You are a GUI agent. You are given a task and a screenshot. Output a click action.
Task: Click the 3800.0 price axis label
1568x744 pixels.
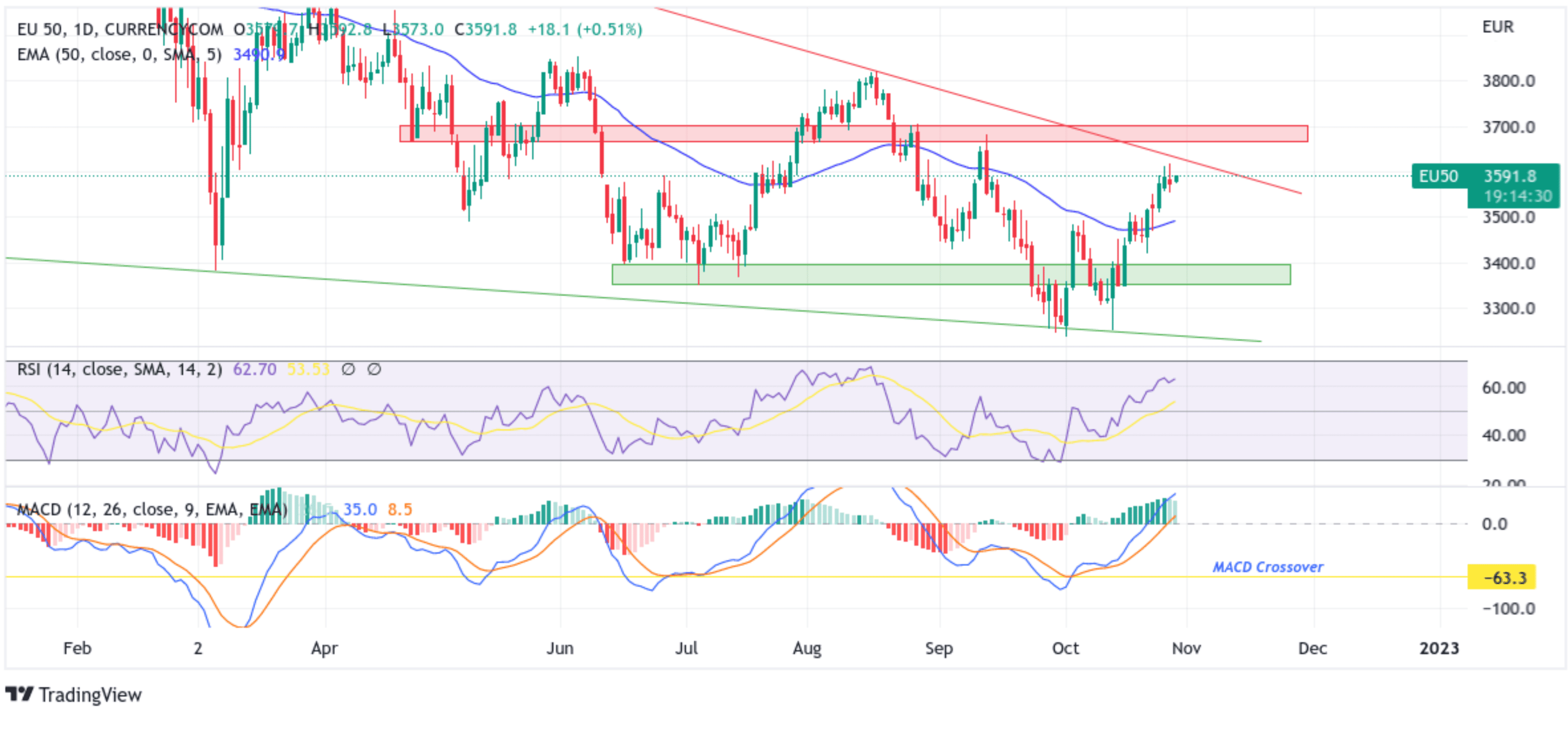pyautogui.click(x=1508, y=81)
